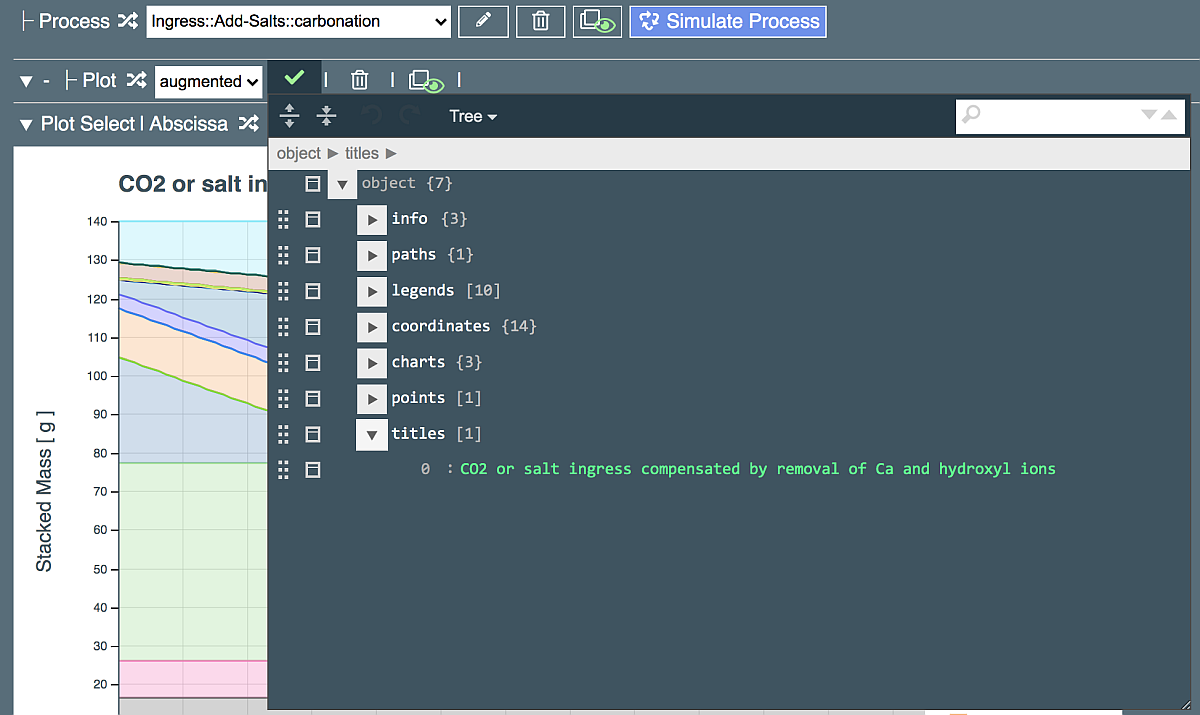Toggle the duplicate-visibility icon in the Process row

point(597,21)
